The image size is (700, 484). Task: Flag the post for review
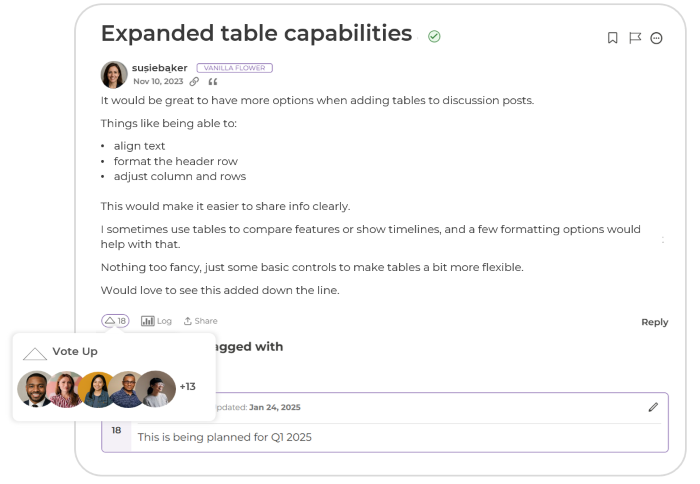coord(635,38)
